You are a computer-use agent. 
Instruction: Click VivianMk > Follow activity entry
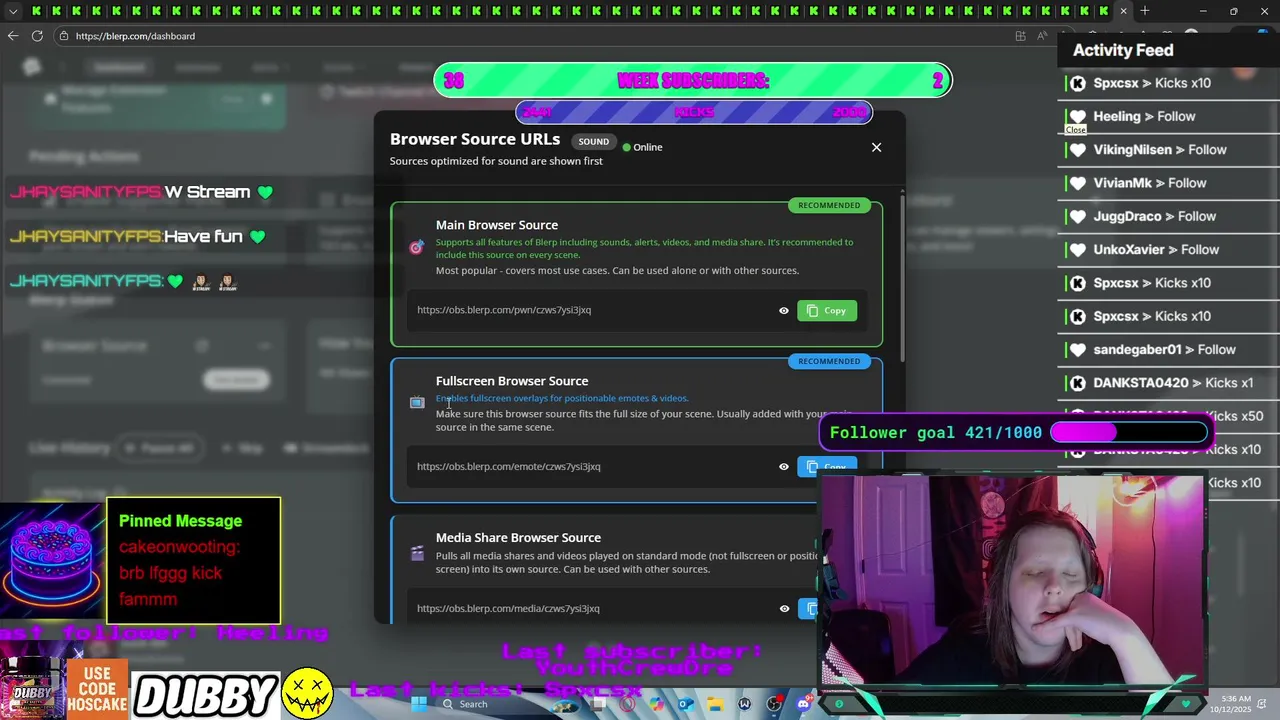coord(1150,183)
